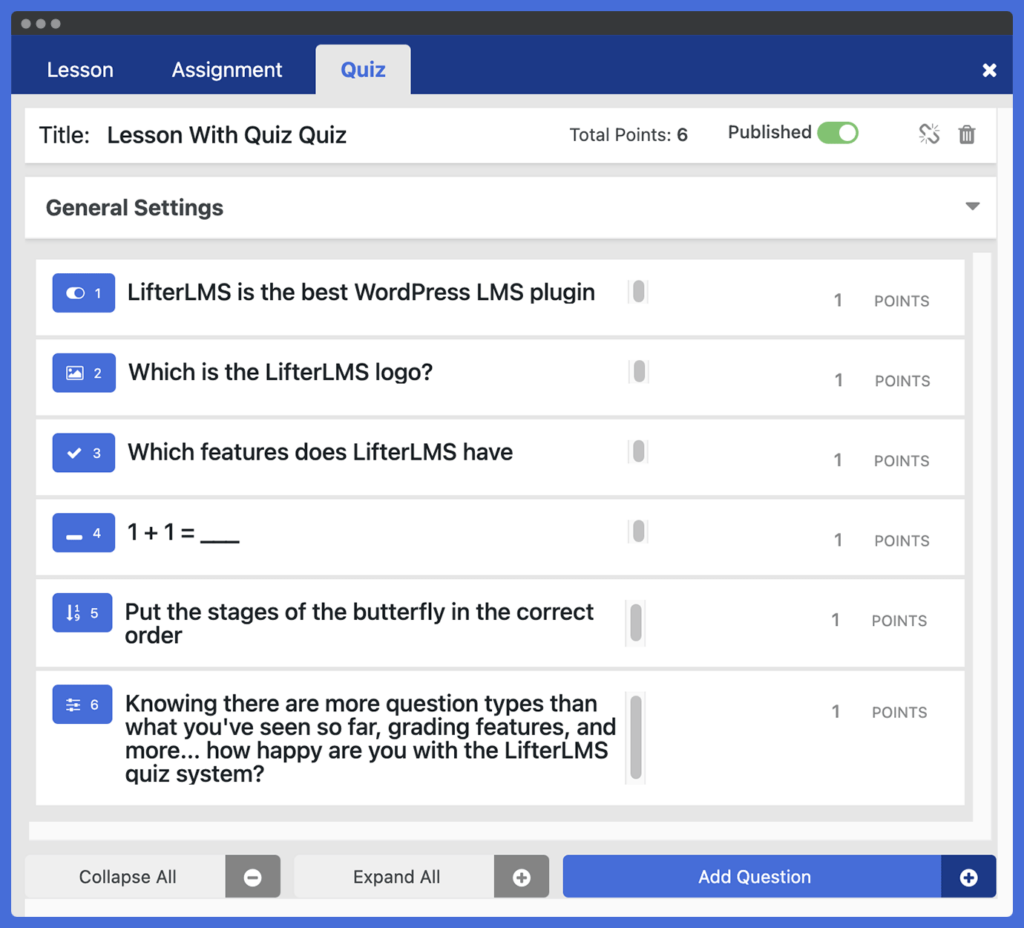Click the scrollbar thumb beside question 3 title

click(x=639, y=451)
